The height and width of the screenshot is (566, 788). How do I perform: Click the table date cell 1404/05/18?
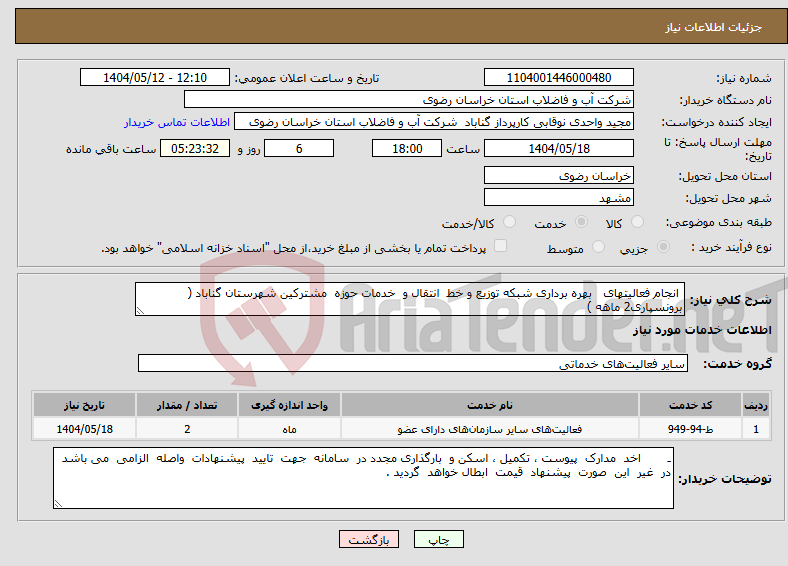coord(84,429)
